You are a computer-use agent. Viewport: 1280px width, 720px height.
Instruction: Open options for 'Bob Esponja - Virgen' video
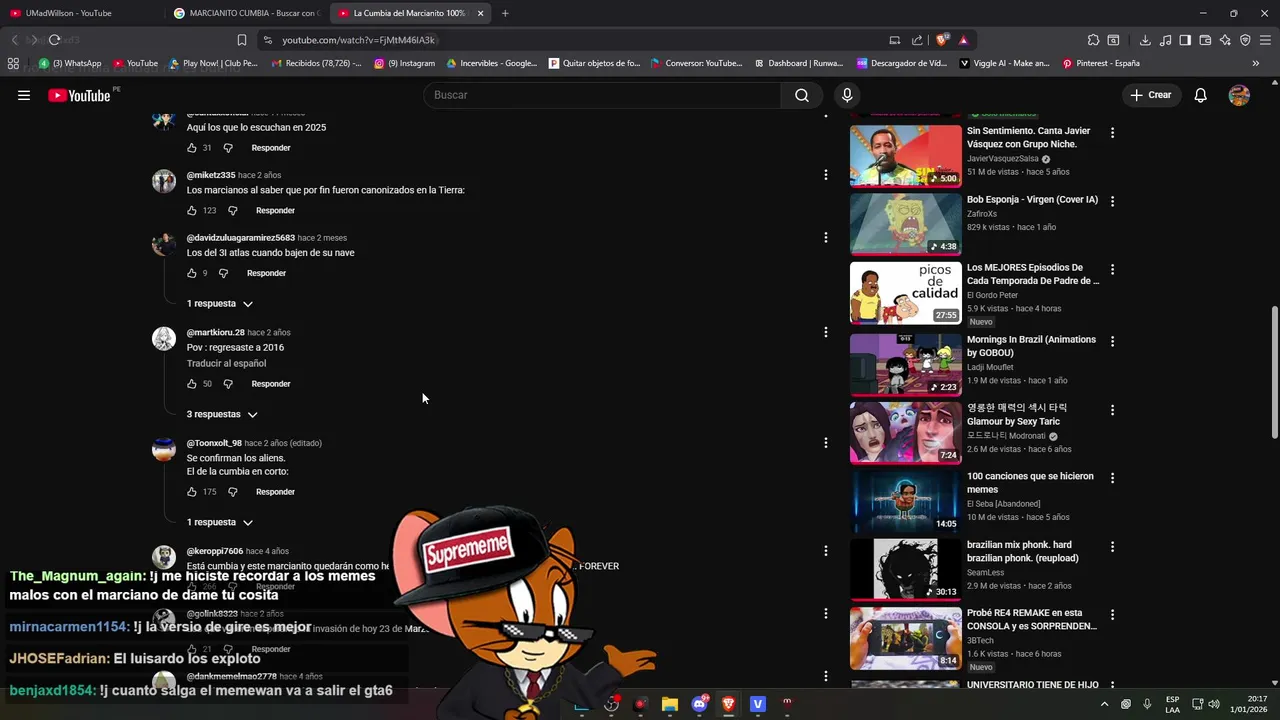click(x=1112, y=201)
